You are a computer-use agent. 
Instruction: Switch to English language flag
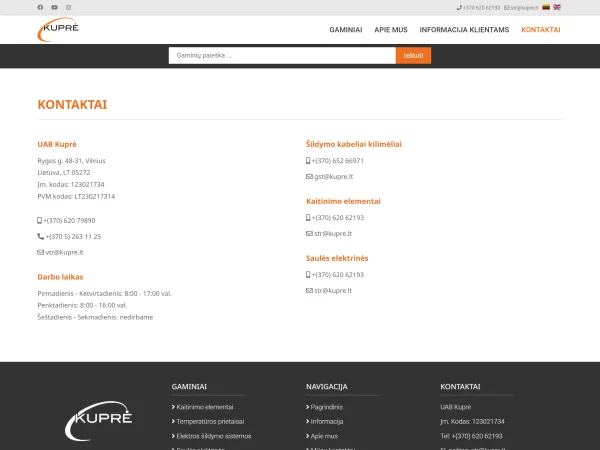[557, 7]
